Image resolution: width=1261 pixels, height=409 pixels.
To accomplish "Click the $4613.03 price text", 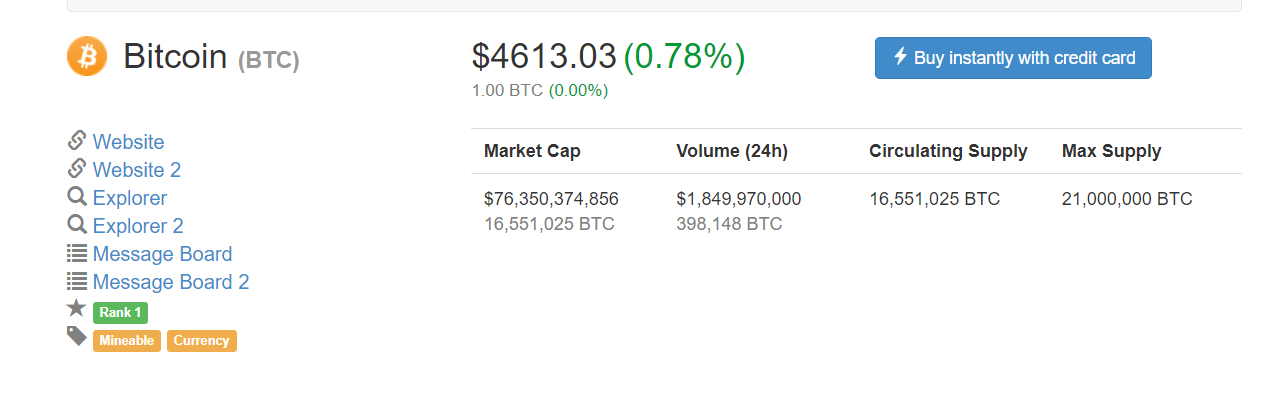I will coord(544,57).
